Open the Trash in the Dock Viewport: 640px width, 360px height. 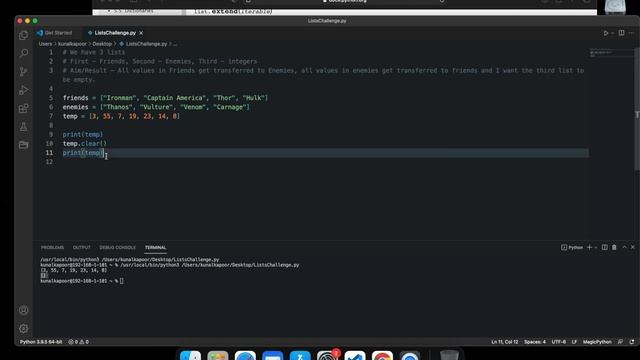449,355
